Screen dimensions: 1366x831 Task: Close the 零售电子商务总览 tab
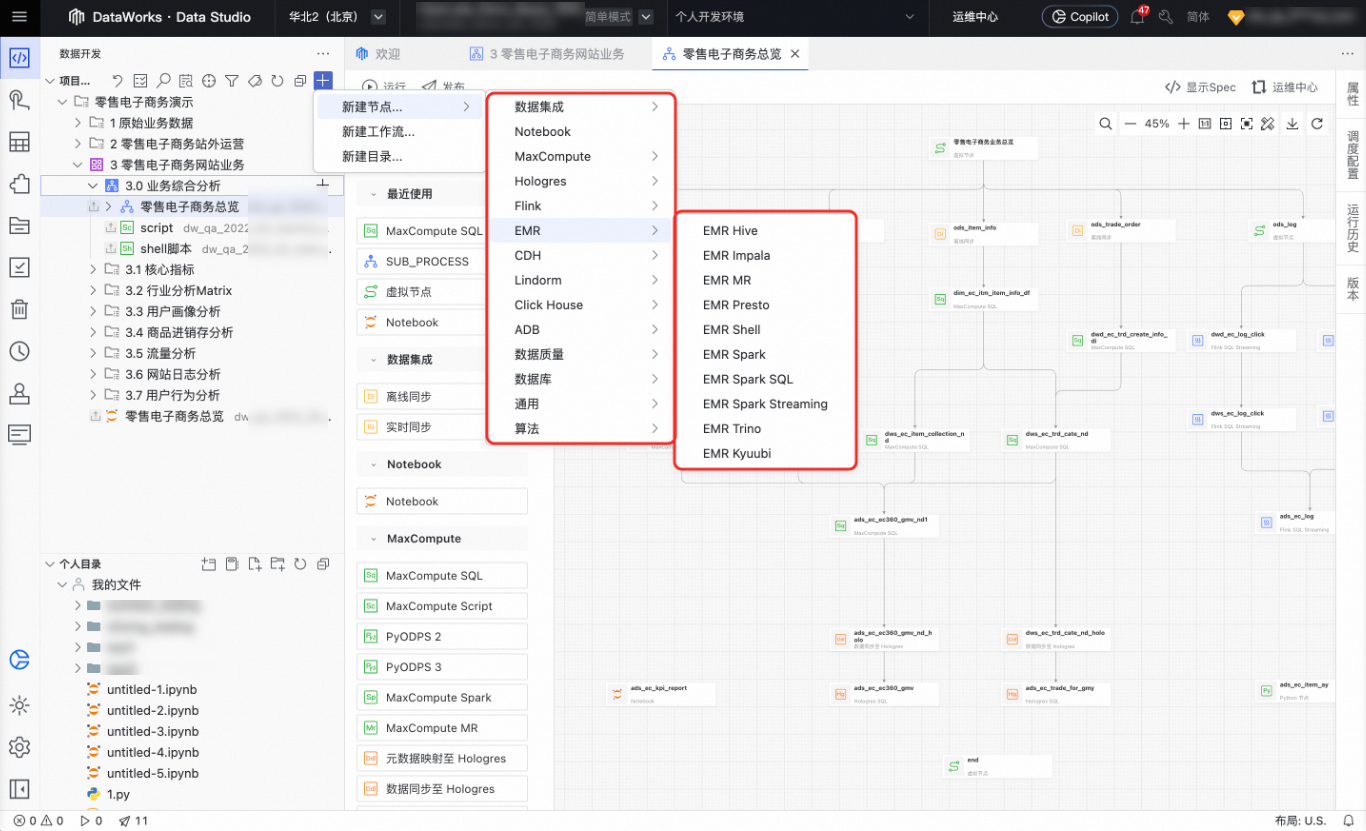tap(795, 54)
